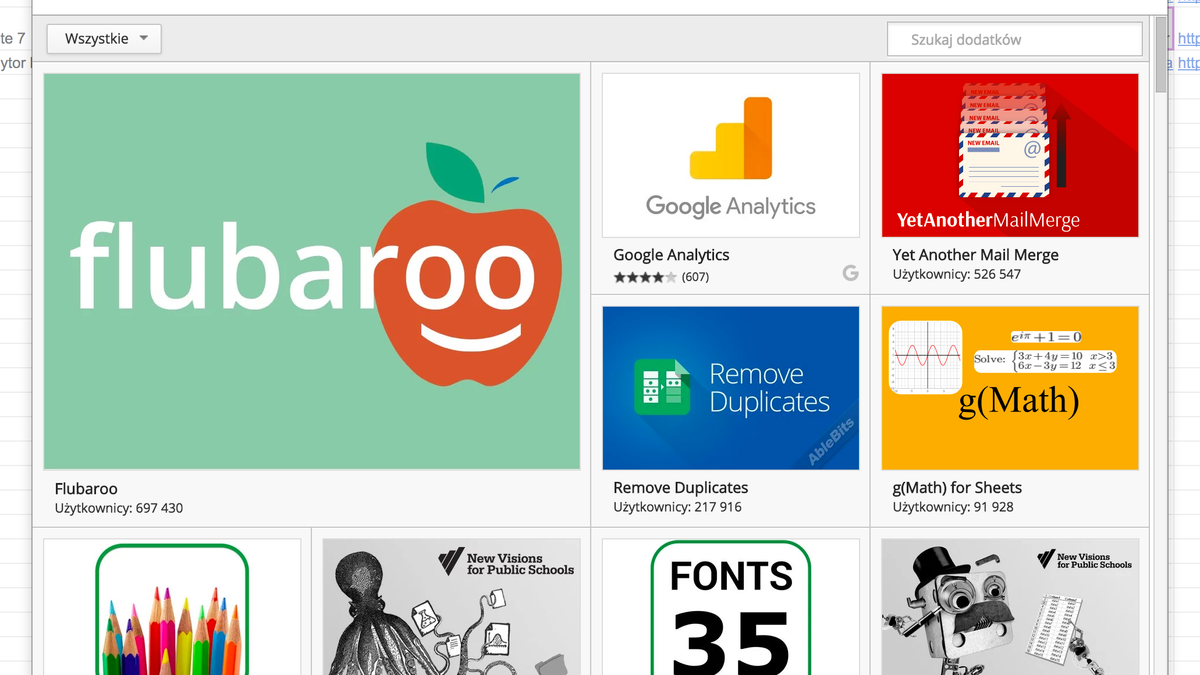The height and width of the screenshot is (675, 1200).
Task: Click the add-on gallery vertical scrollbar
Action: click(1161, 55)
